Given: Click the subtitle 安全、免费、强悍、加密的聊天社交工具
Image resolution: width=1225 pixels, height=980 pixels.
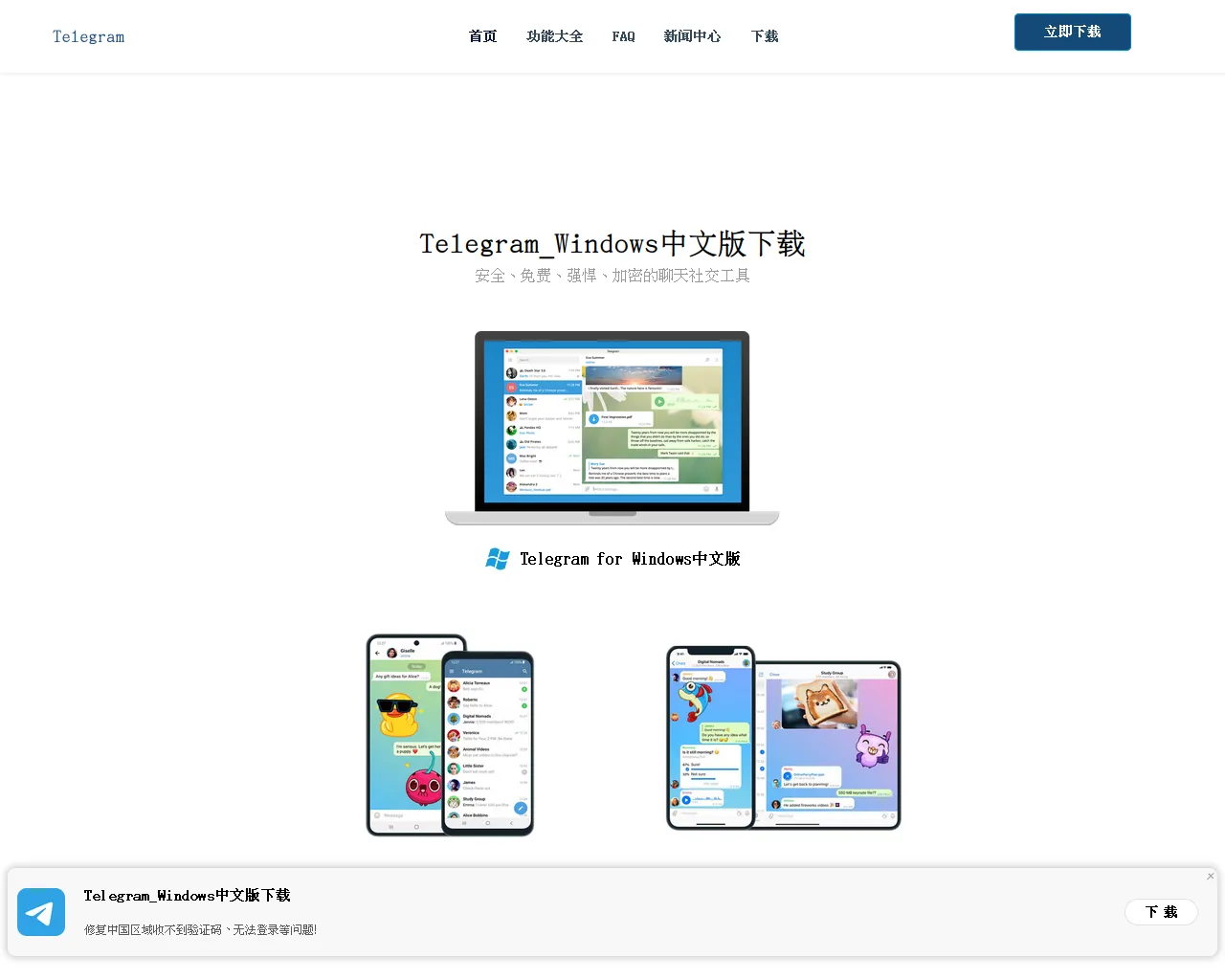Looking at the screenshot, I should 612,276.
